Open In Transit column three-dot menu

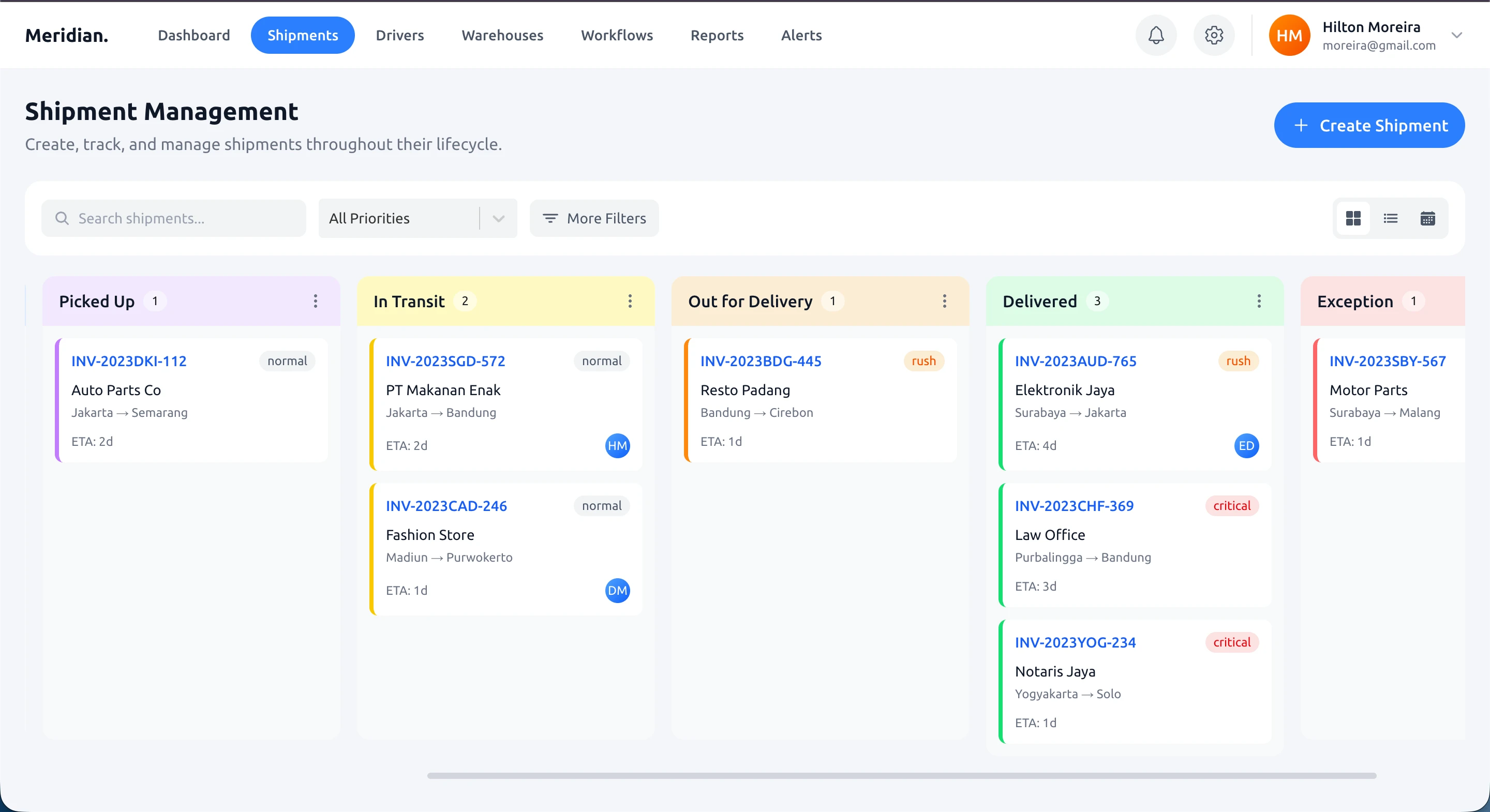click(x=630, y=300)
